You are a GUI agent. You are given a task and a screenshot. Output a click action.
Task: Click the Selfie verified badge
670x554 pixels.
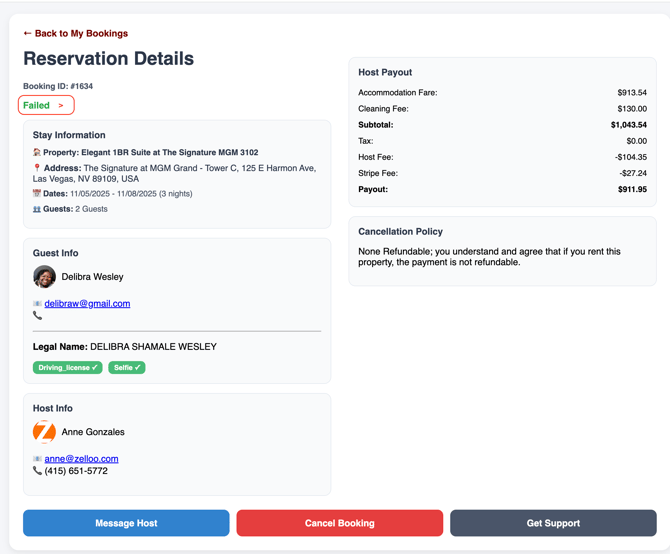[x=126, y=368]
